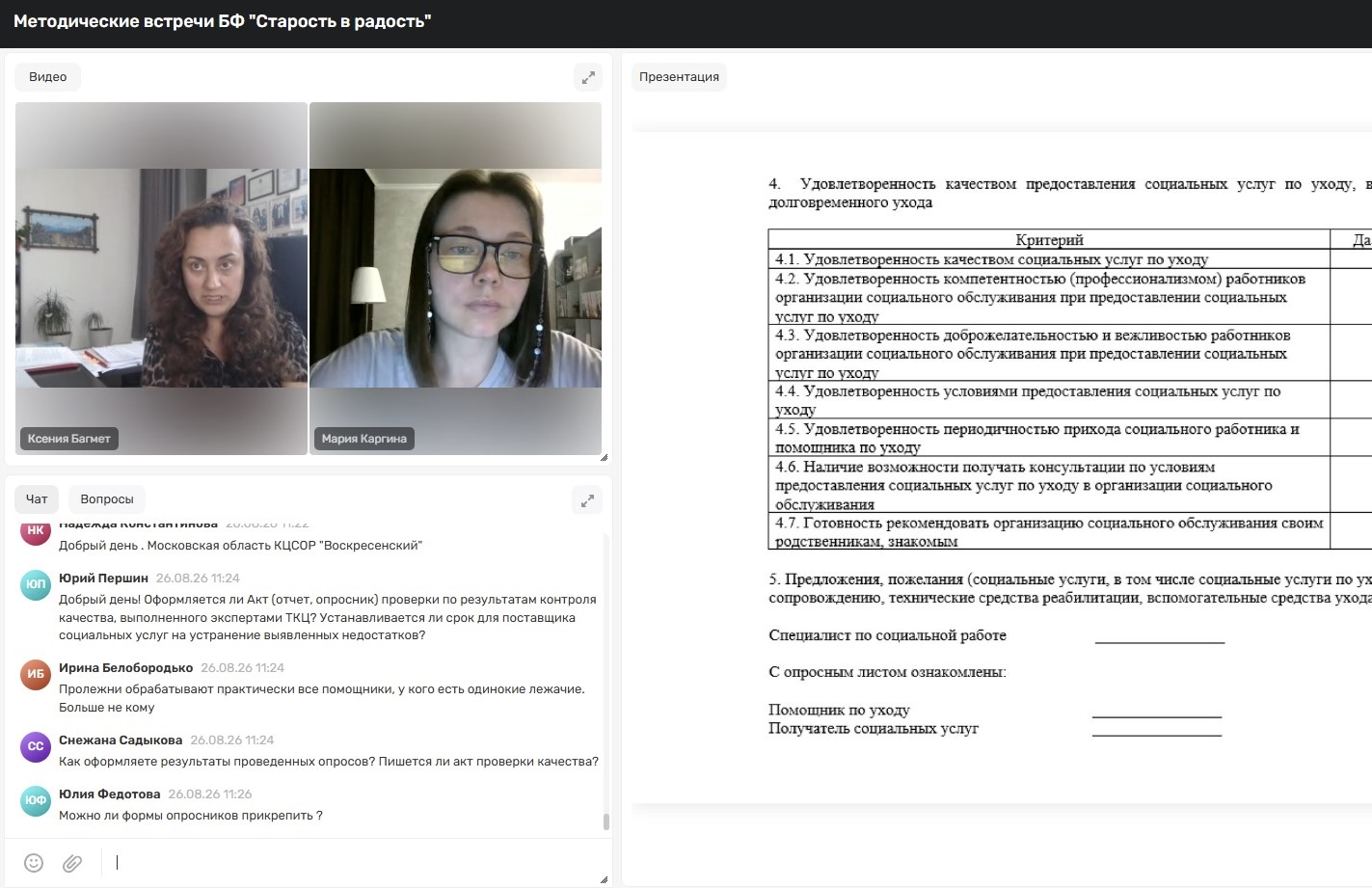This screenshot has width=1372, height=888.
Task: Grab the chat panel resize handle
Action: 604,879
